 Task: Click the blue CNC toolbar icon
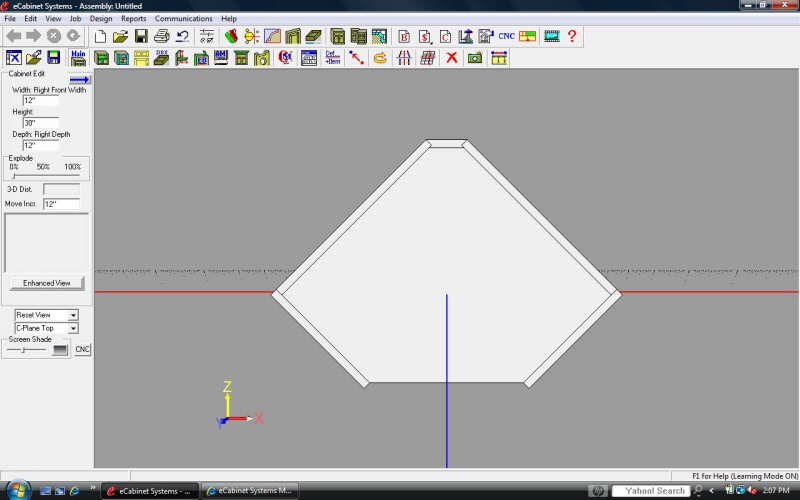[x=507, y=36]
